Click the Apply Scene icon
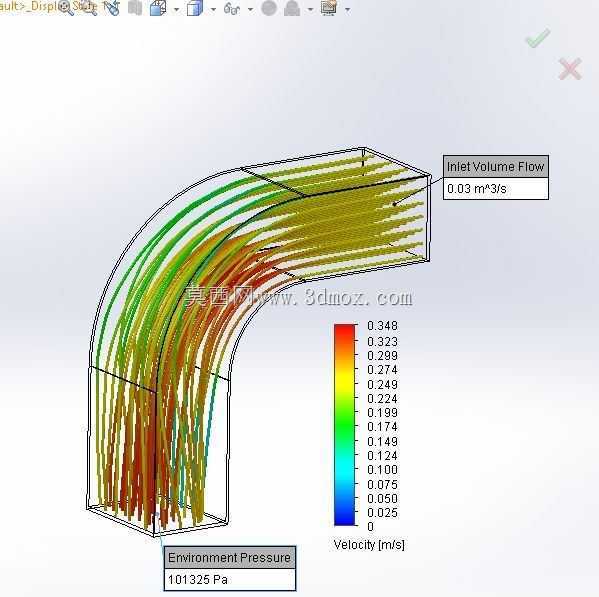Viewport: 599px width, 597px height. (292, 8)
